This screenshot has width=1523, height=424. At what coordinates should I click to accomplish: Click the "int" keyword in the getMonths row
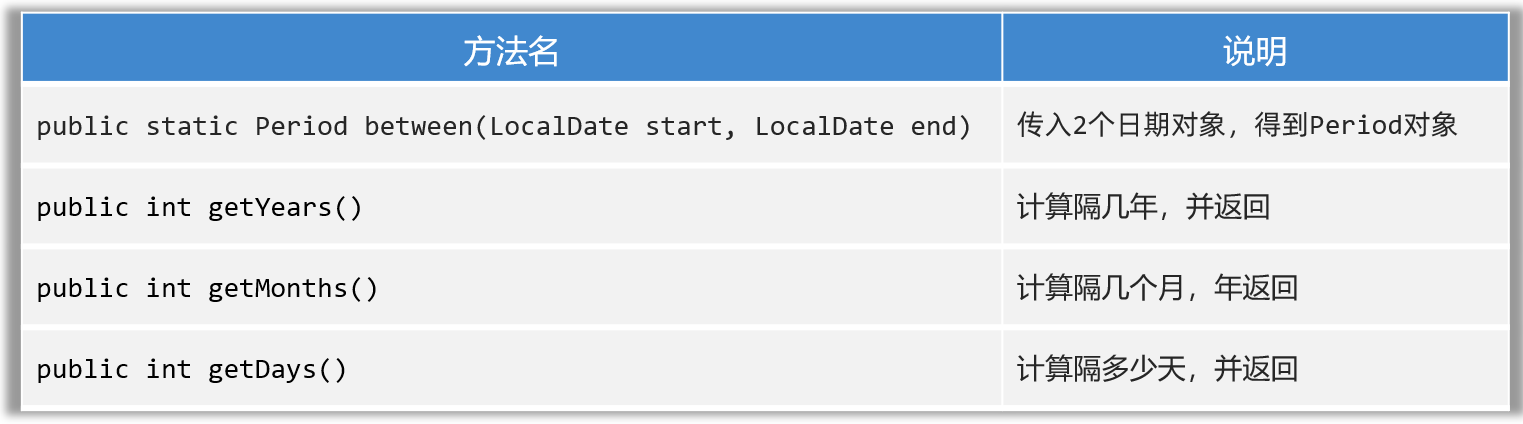click(168, 288)
